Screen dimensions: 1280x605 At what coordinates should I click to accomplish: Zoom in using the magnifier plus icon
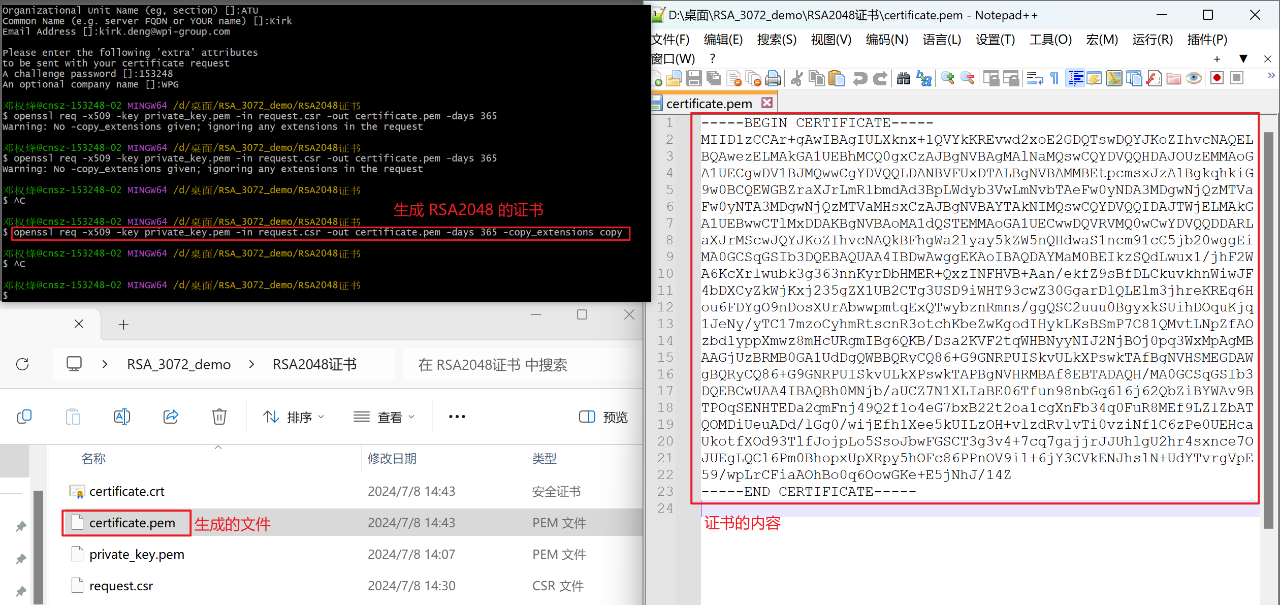point(947,77)
